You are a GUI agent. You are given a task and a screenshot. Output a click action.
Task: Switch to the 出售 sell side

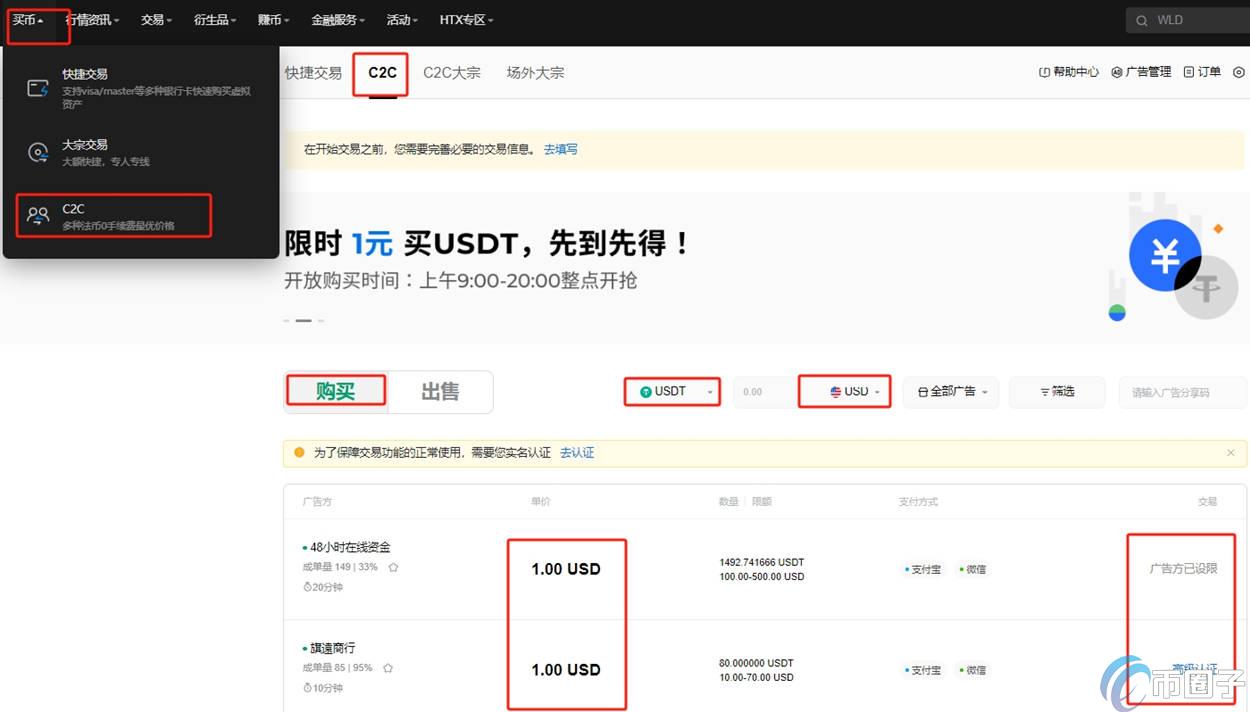(x=440, y=391)
